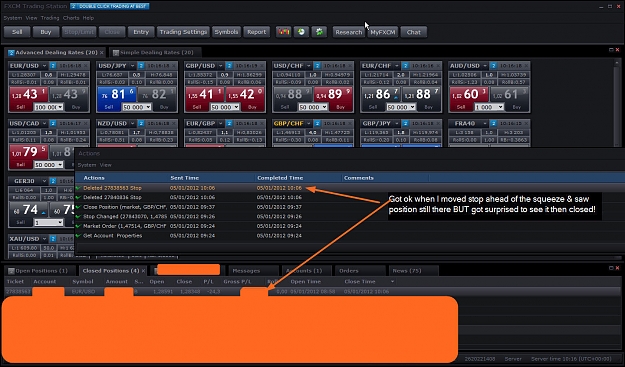625x367 pixels.
Task: Click the blue '2' icon on EUR/GBP tile
Action: (229, 124)
